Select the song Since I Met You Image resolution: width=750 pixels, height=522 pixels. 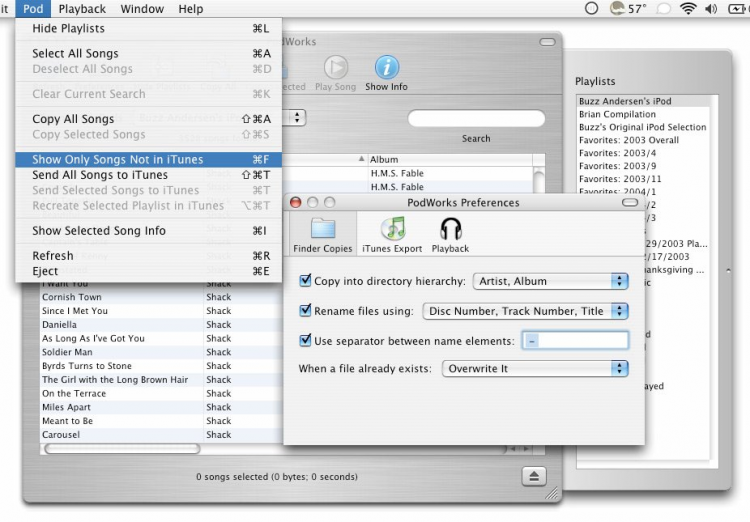point(162,311)
